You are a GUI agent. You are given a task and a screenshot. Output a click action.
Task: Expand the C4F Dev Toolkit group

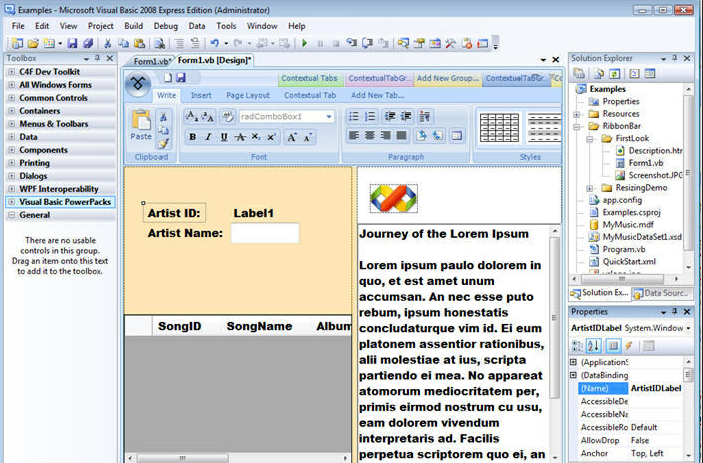[12, 72]
